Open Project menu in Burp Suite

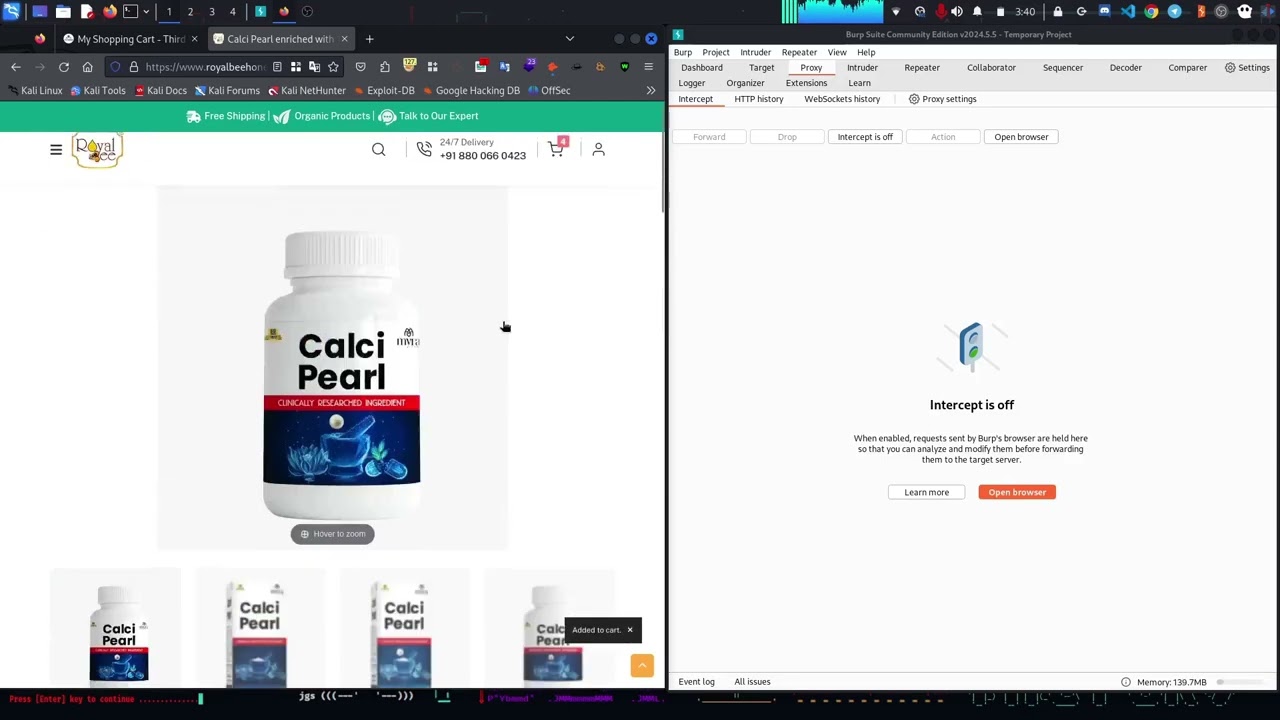716,52
